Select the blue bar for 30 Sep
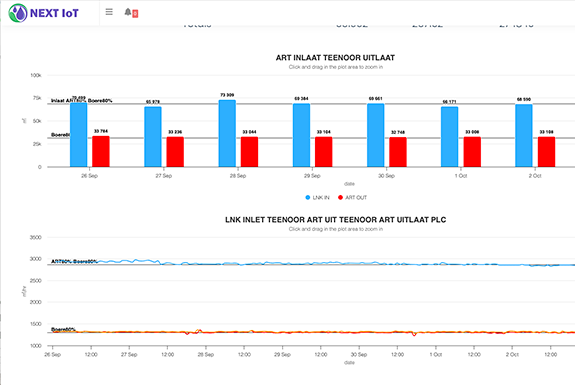This screenshot has height=385, width=575. (376, 135)
